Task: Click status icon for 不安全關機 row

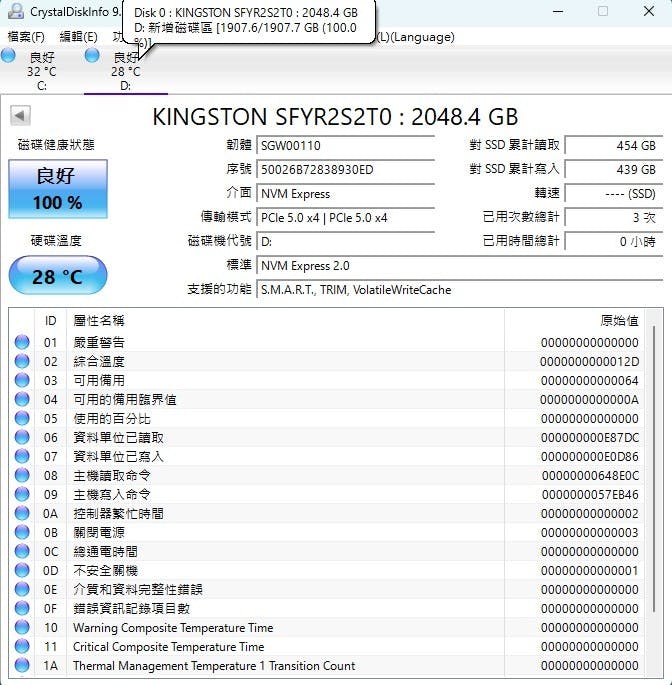Action: point(22,571)
